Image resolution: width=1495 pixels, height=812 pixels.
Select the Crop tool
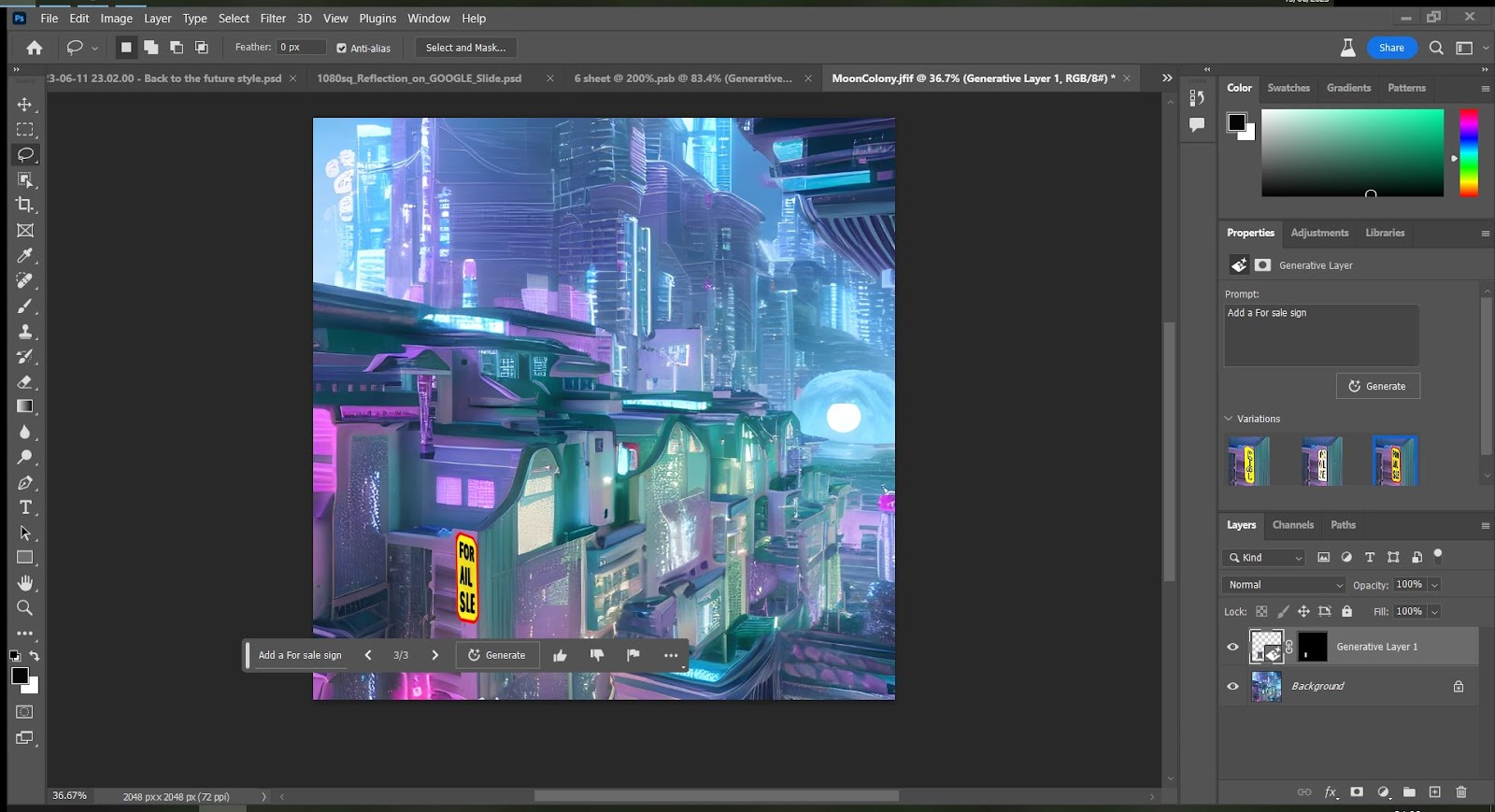[25, 205]
